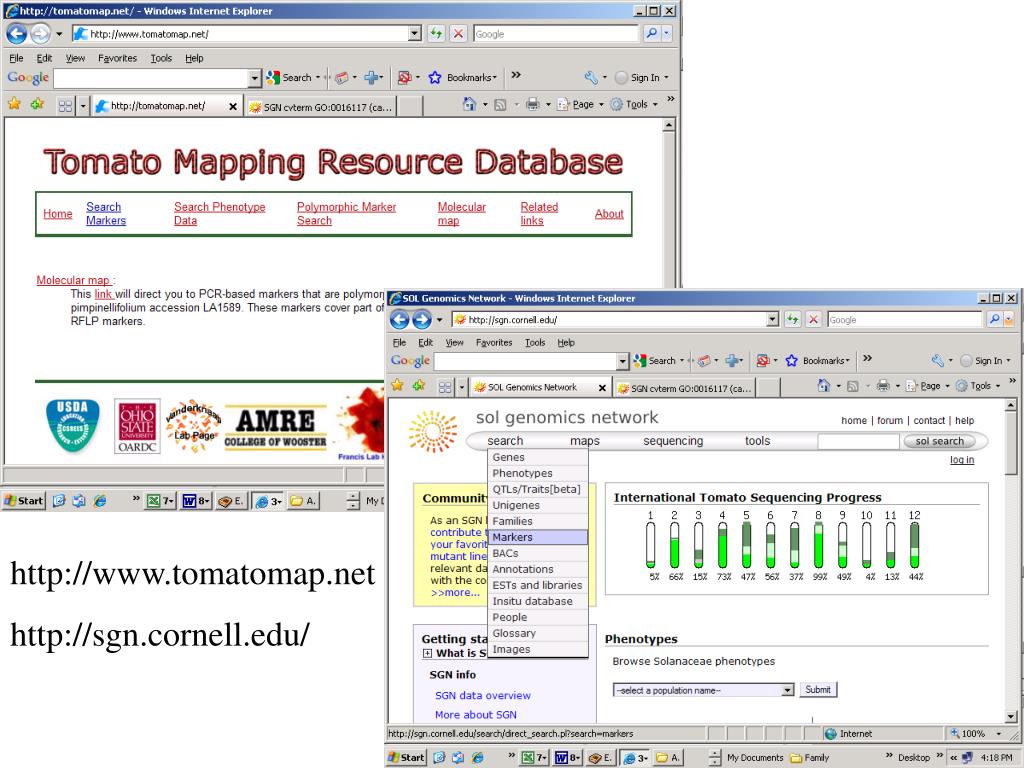The image size is (1024, 768).
Task: Click My Documents on taskbar
Action: [x=754, y=758]
